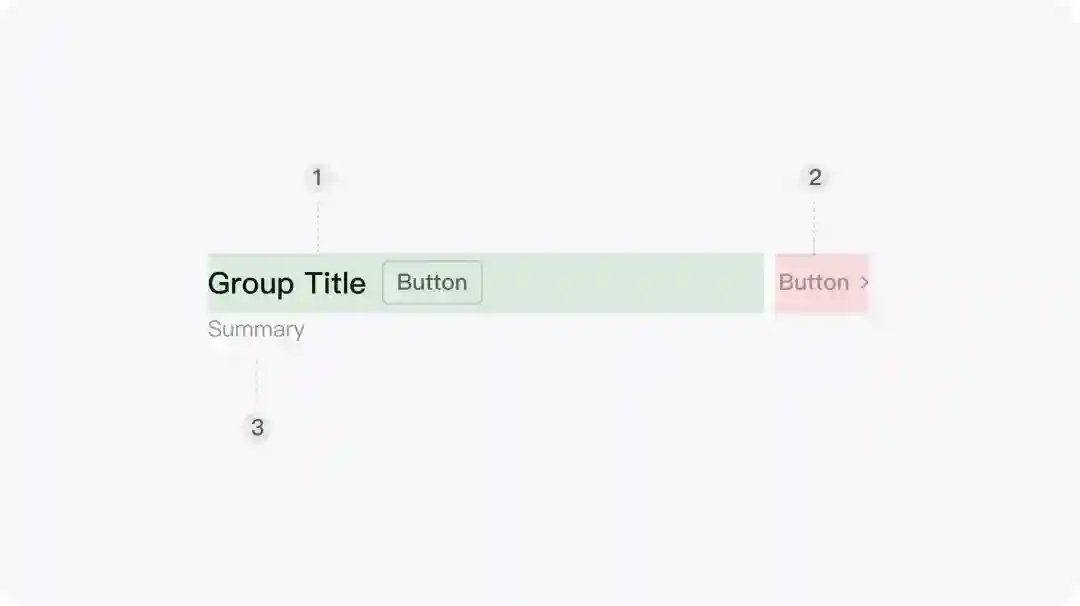Click the word Title in the heading
The image size is (1080, 606).
335,284
